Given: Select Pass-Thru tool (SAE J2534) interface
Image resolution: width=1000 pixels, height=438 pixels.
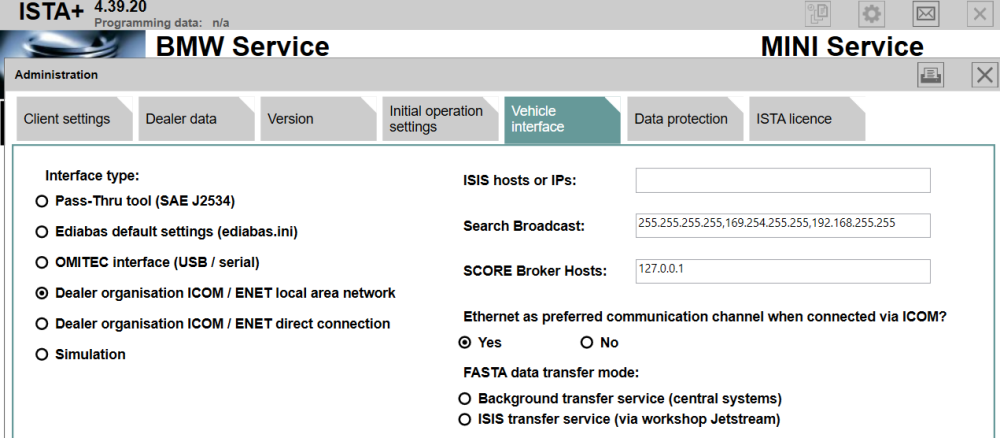Looking at the screenshot, I should tap(42, 201).
